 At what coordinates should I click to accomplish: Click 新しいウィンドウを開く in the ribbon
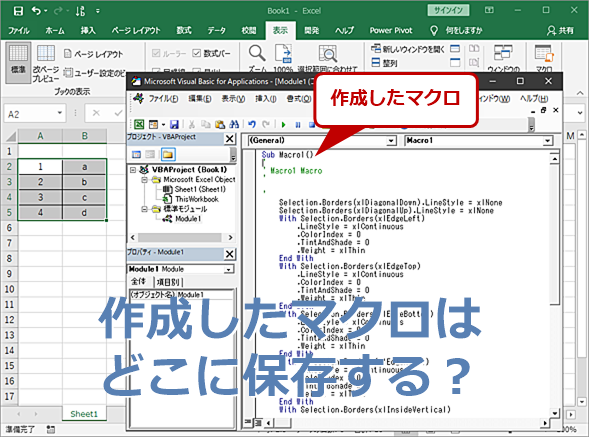(x=408, y=49)
